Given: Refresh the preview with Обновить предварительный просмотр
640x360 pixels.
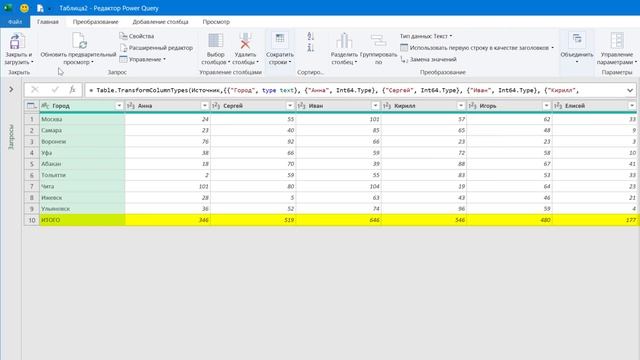Looking at the screenshot, I should [x=78, y=49].
